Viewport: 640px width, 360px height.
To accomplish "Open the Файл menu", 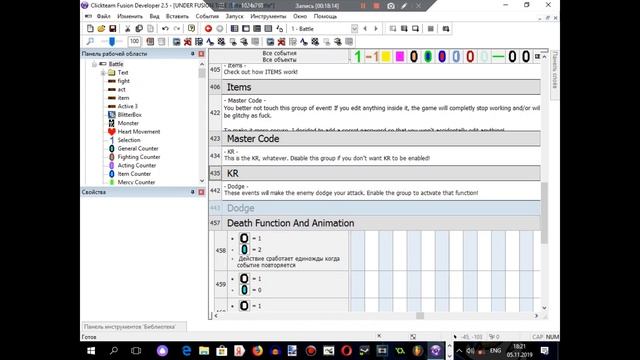I will (x=104, y=16).
